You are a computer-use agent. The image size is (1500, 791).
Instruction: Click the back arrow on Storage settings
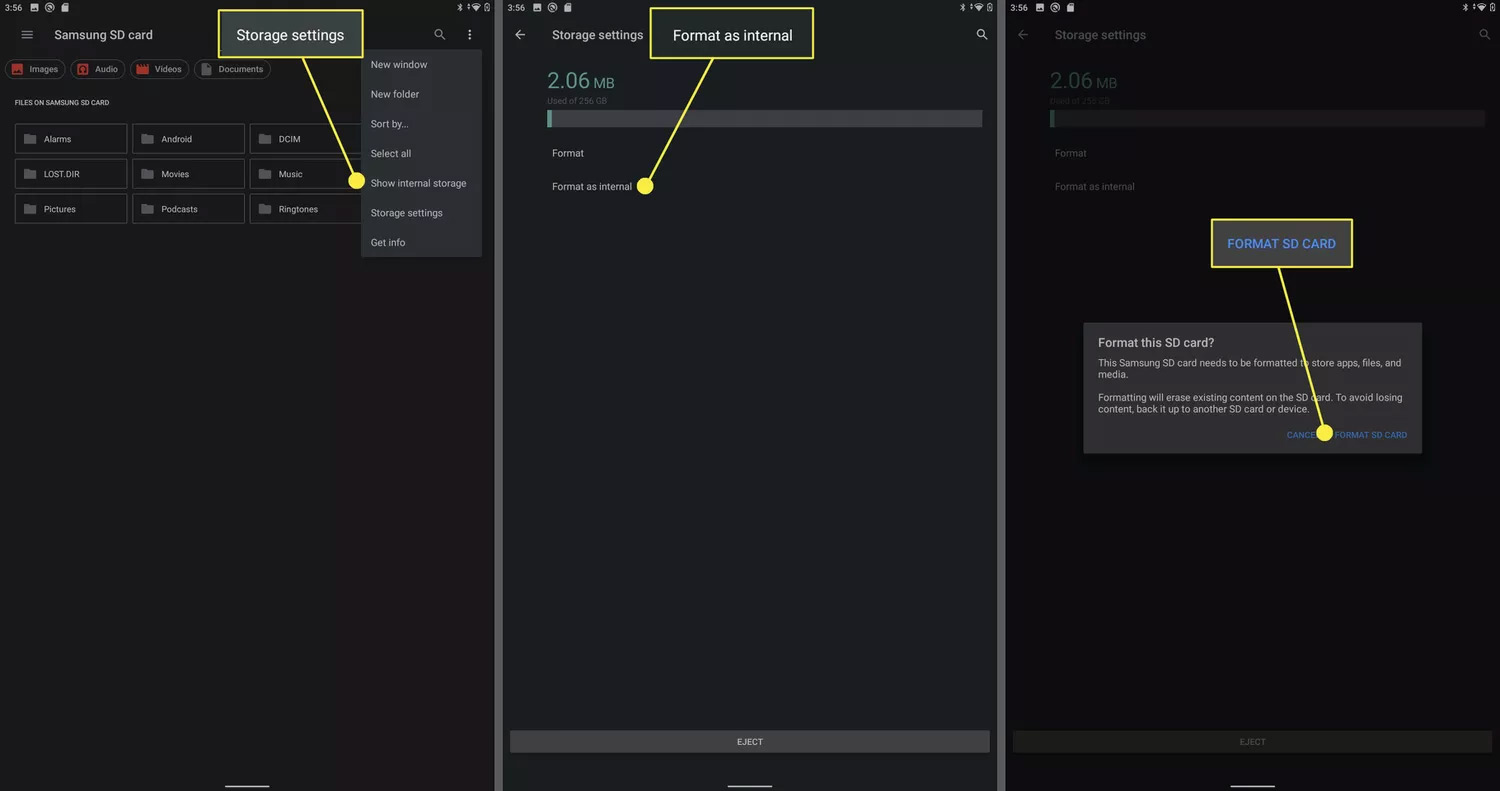pos(519,34)
